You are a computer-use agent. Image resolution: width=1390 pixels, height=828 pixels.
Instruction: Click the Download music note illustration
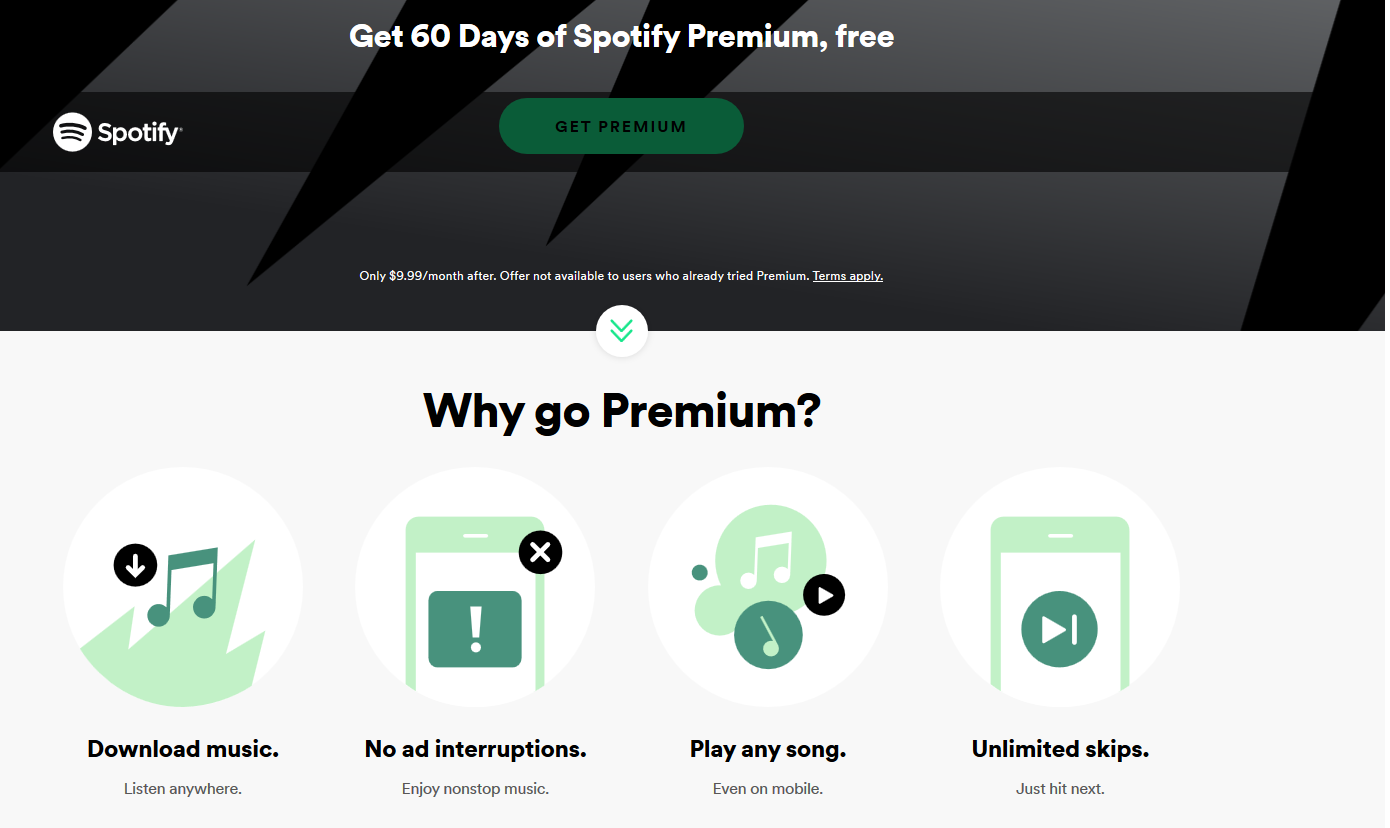184,587
